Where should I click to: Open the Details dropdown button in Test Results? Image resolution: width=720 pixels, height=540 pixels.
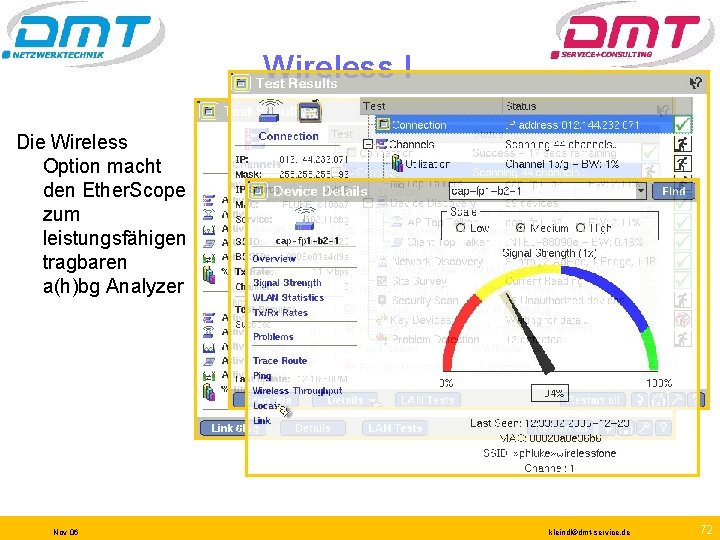coord(346,400)
